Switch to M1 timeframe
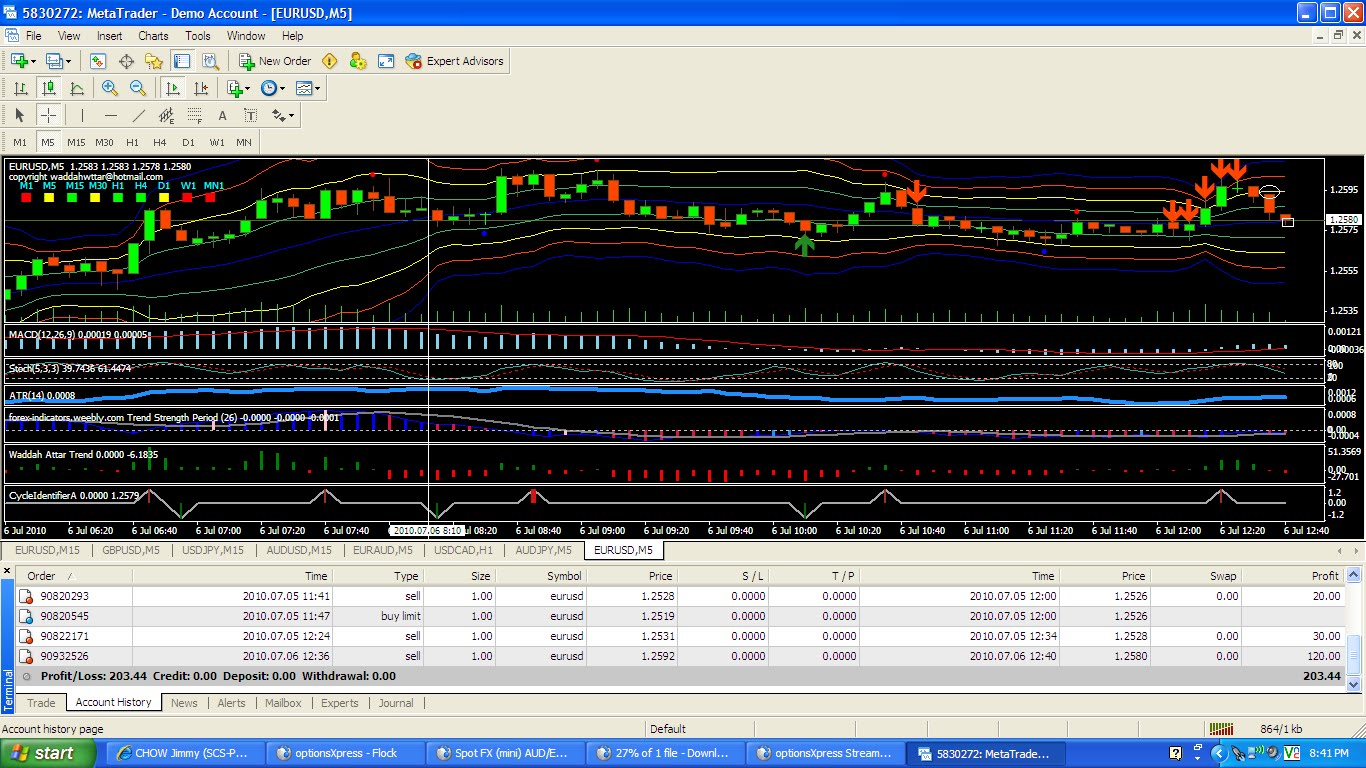This screenshot has width=1366, height=768. pos(20,142)
